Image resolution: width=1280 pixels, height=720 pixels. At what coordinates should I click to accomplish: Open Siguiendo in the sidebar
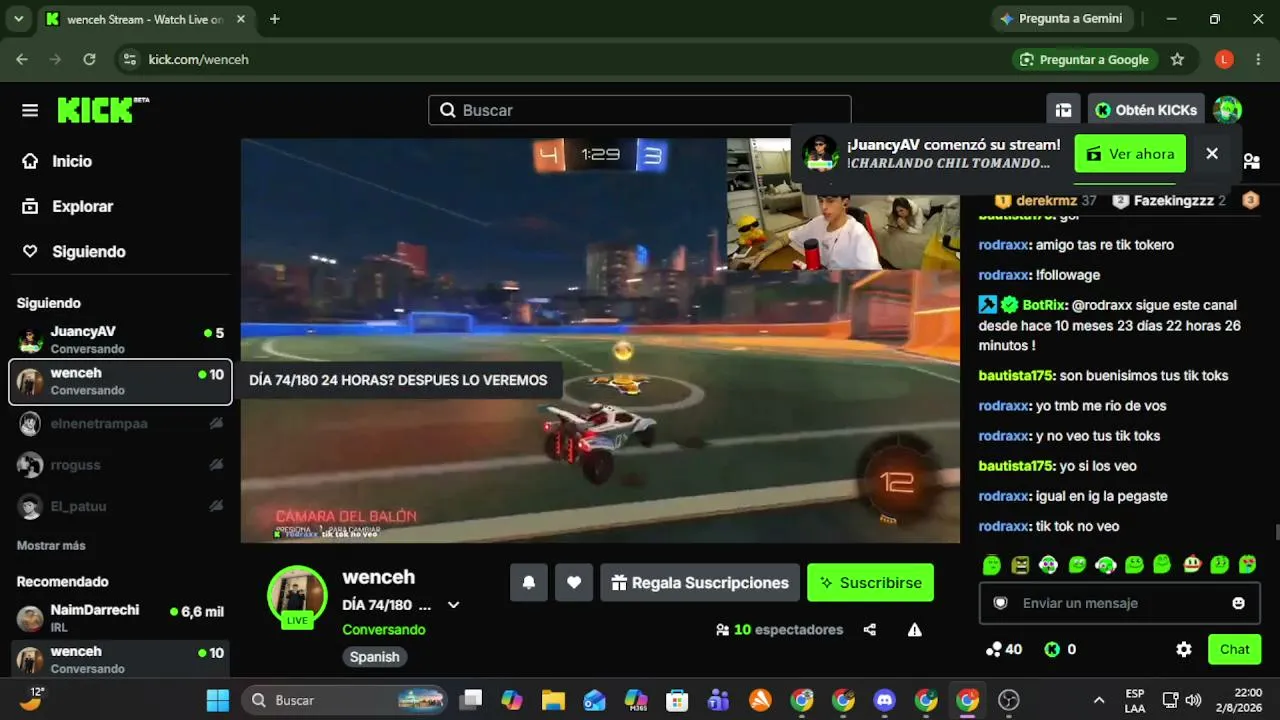click(74, 252)
